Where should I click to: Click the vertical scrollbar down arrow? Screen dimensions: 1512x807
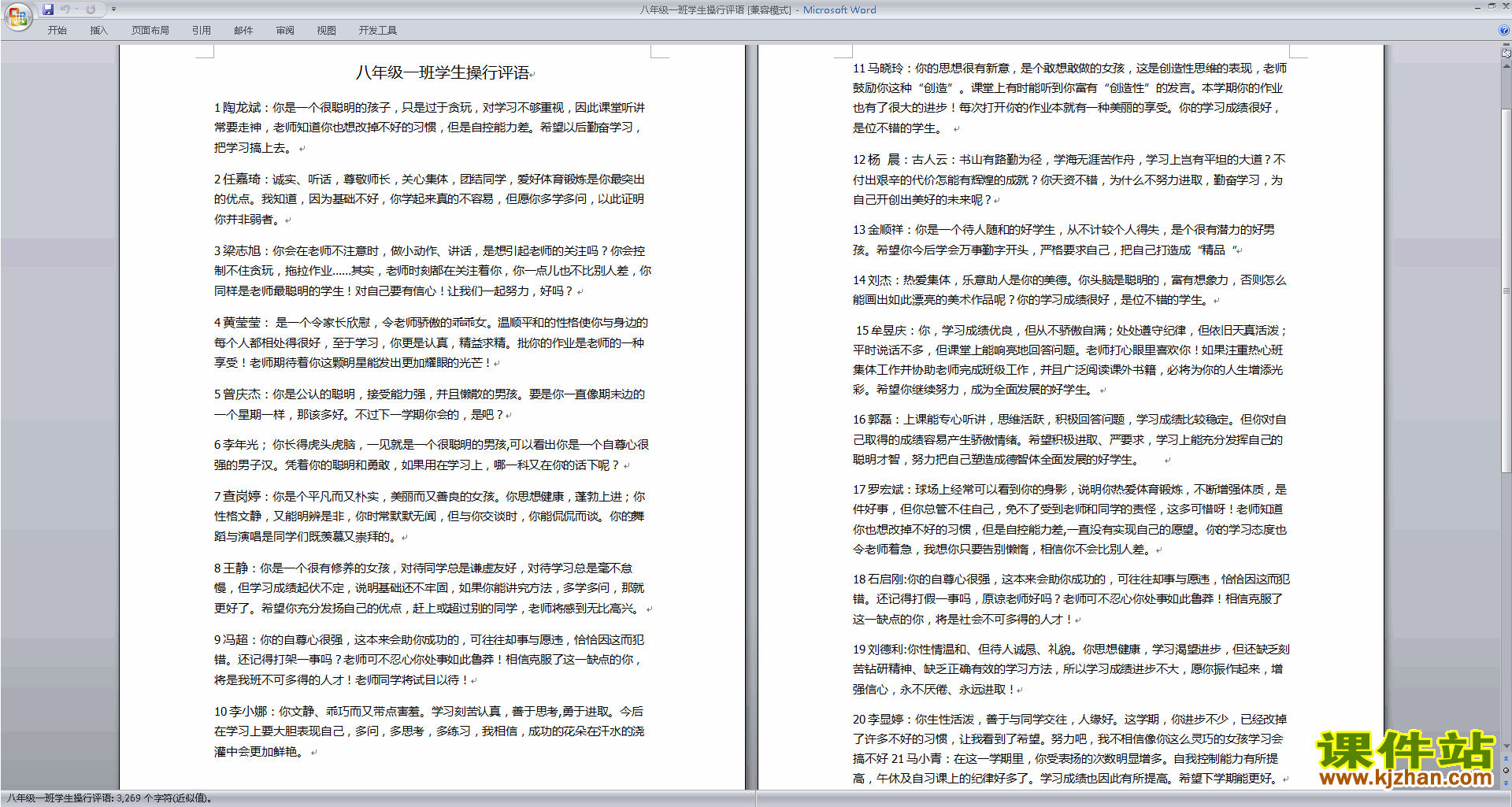(x=1506, y=746)
